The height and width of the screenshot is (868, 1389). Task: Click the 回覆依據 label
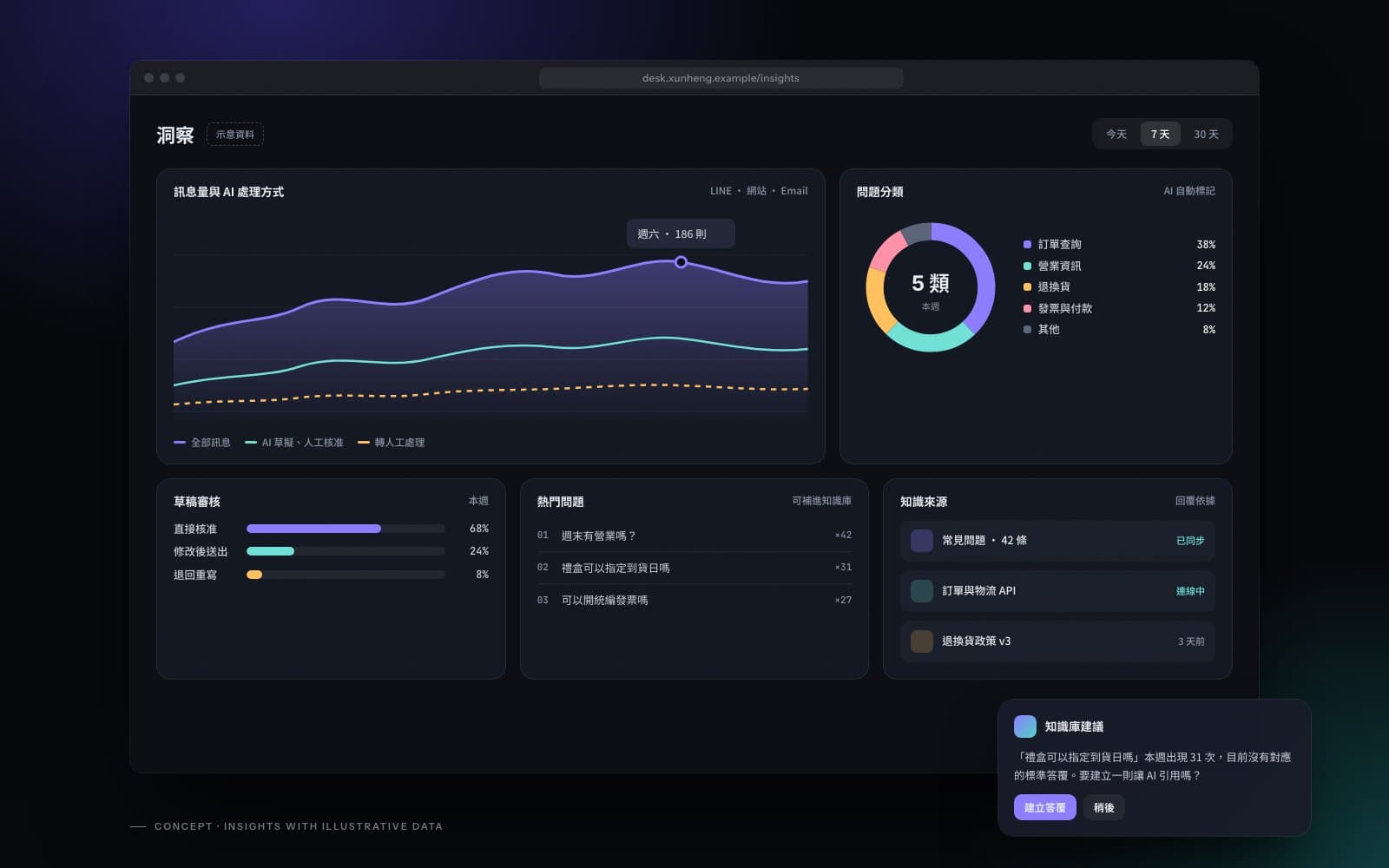(x=1195, y=501)
